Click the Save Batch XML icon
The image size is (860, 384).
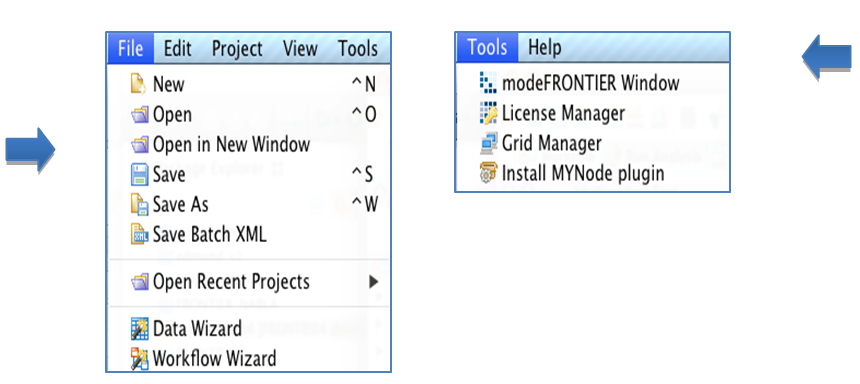click(139, 234)
